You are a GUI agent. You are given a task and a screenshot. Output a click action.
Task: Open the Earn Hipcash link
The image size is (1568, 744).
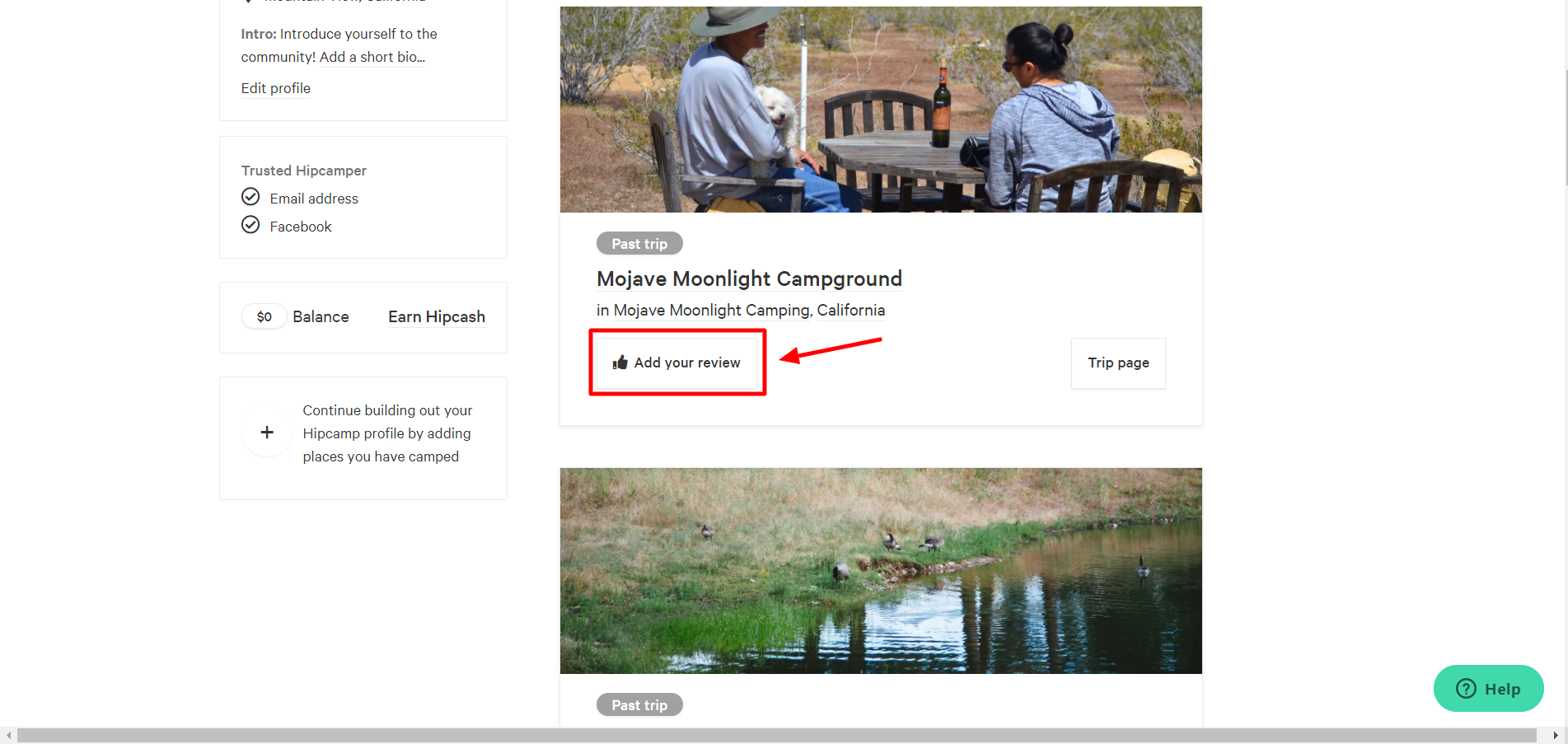[x=436, y=316]
